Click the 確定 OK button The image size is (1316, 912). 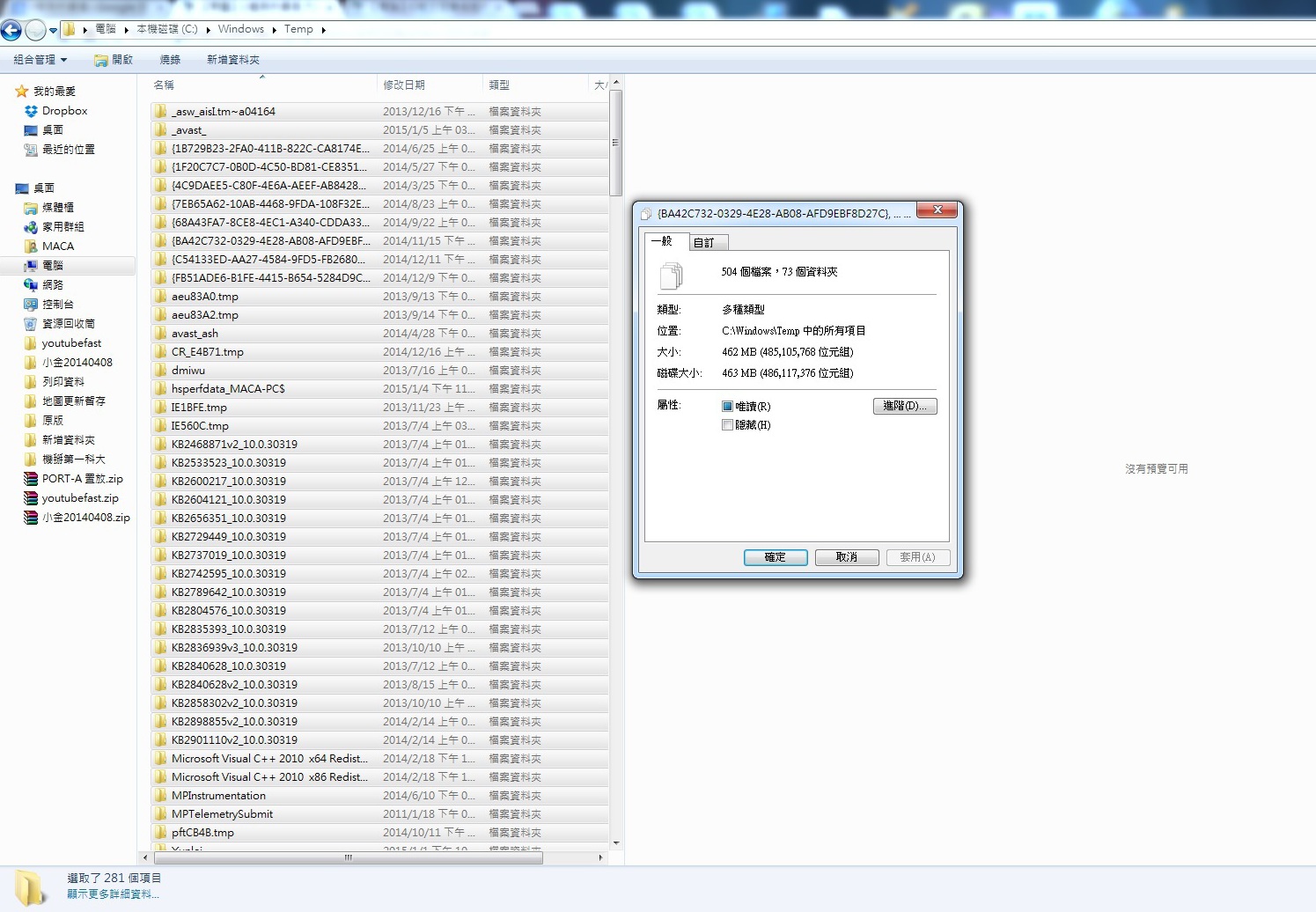click(x=776, y=557)
